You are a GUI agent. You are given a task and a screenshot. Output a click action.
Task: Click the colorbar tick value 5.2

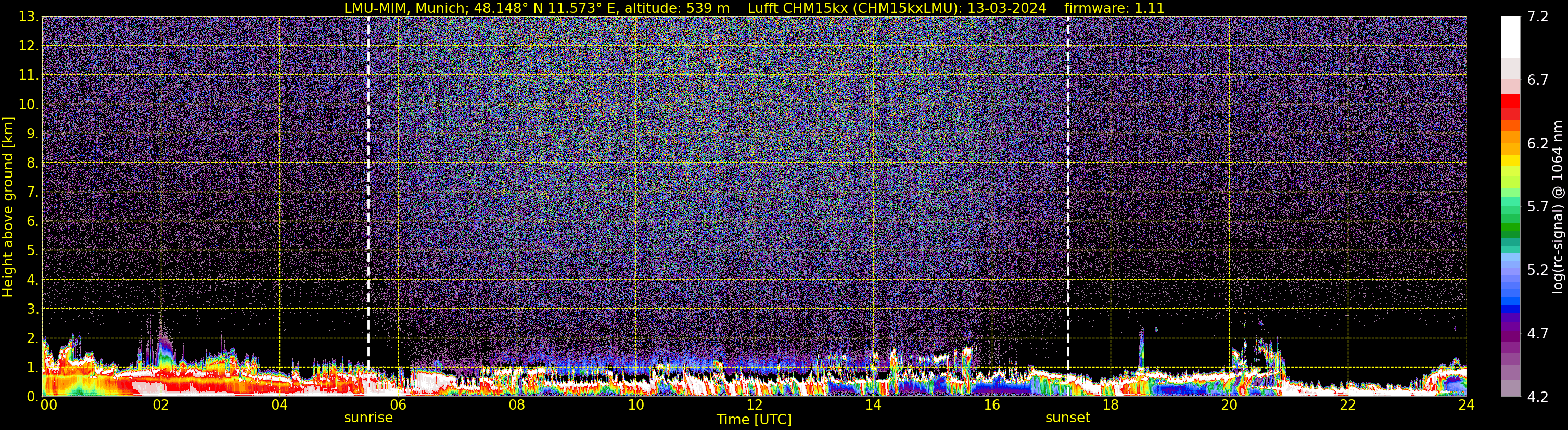[1538, 270]
